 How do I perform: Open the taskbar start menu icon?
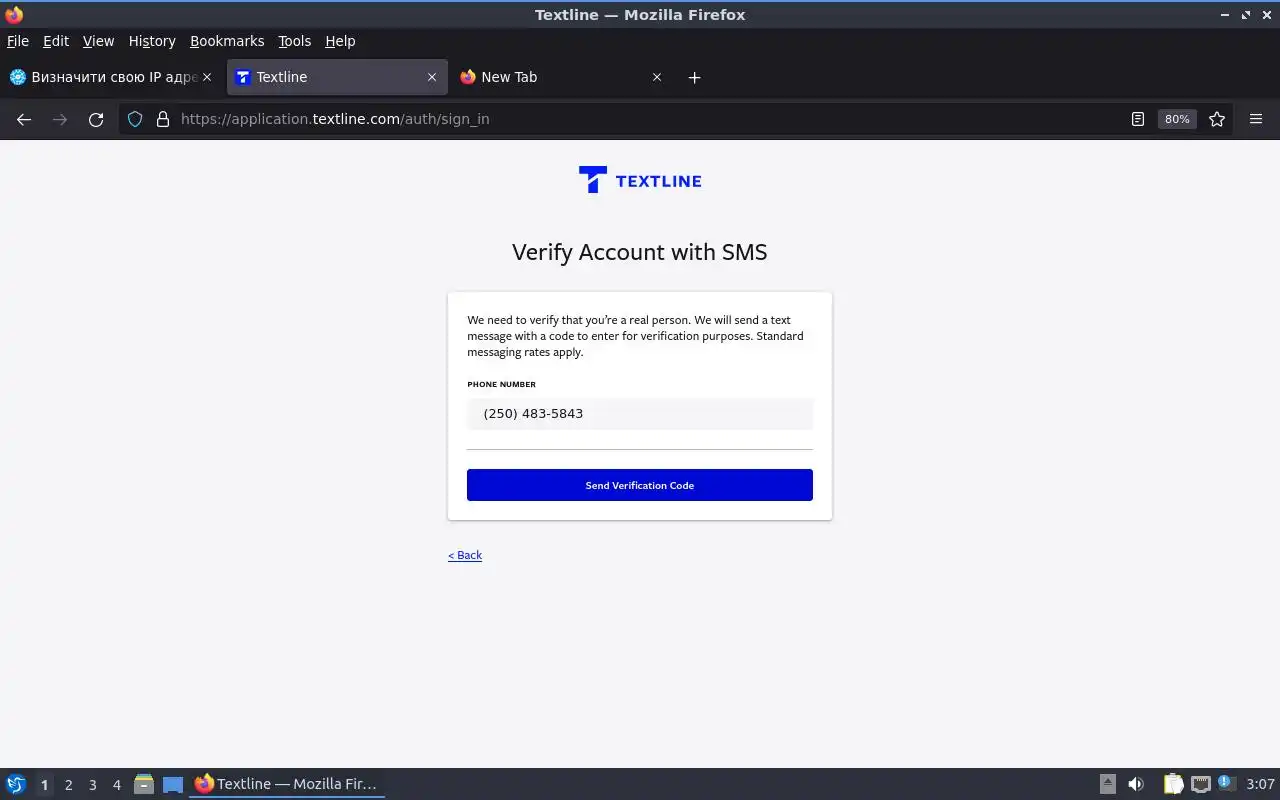(16, 784)
